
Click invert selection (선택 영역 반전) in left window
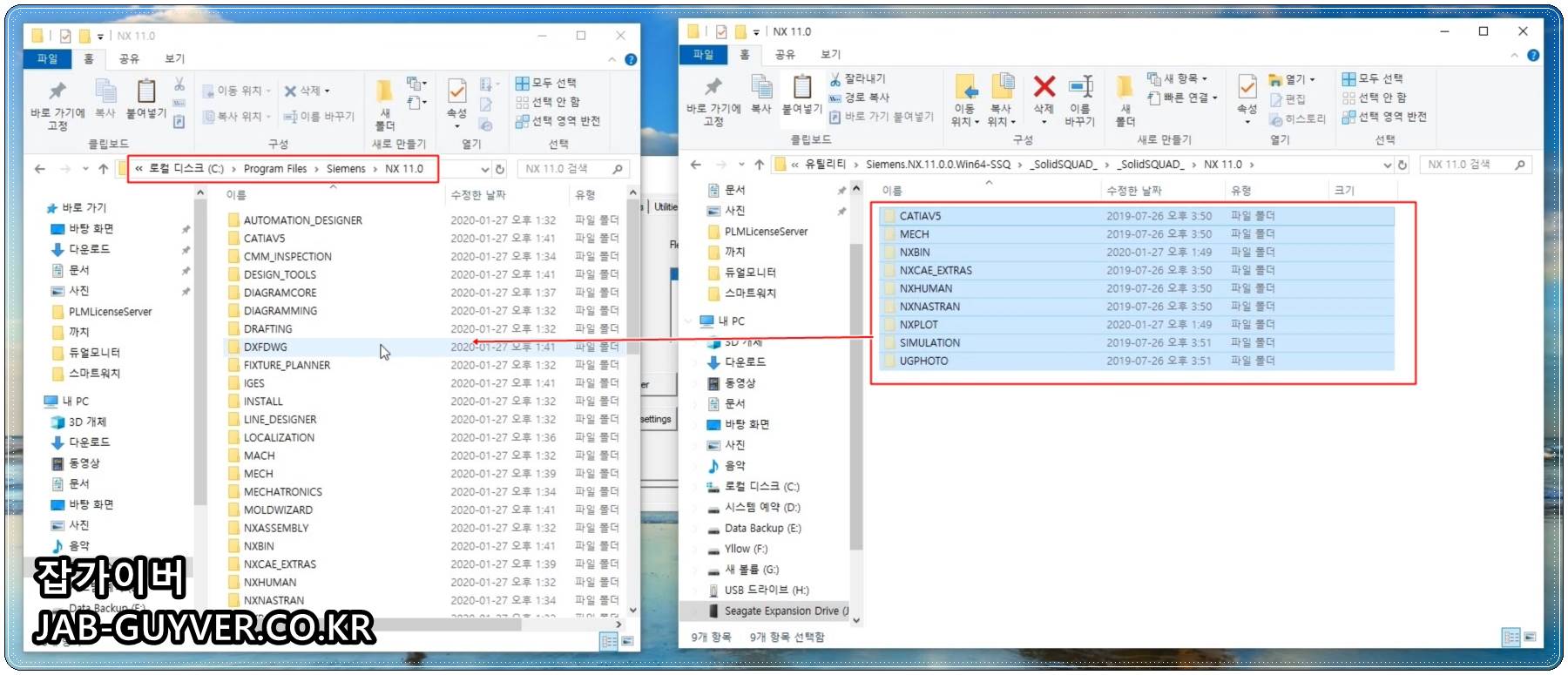tap(558, 121)
